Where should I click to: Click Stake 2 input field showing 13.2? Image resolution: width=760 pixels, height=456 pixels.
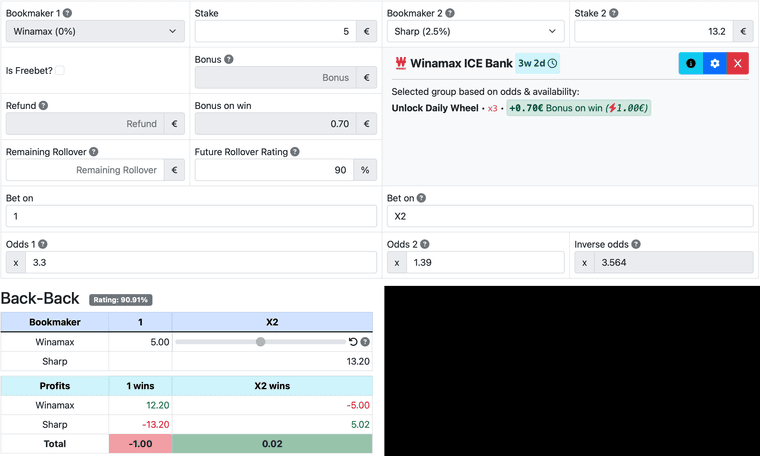[654, 31]
